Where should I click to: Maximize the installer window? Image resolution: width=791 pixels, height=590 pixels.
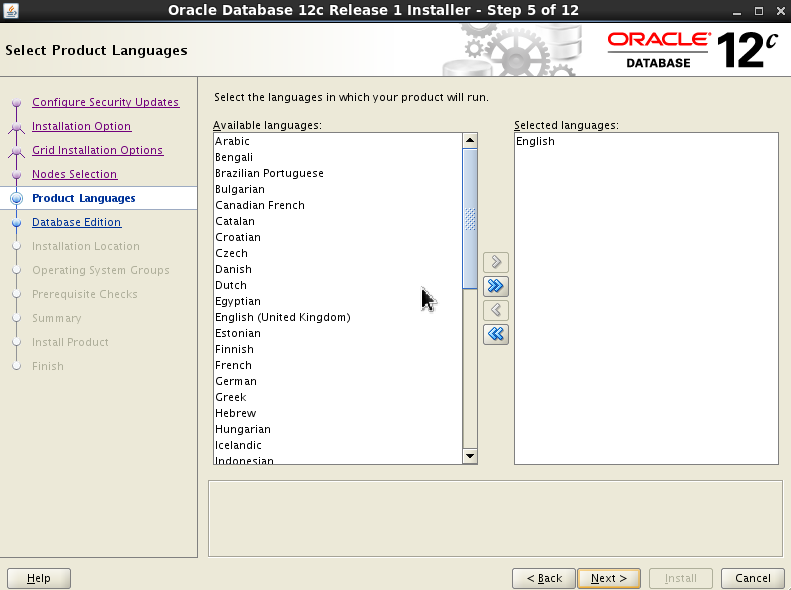tap(759, 11)
